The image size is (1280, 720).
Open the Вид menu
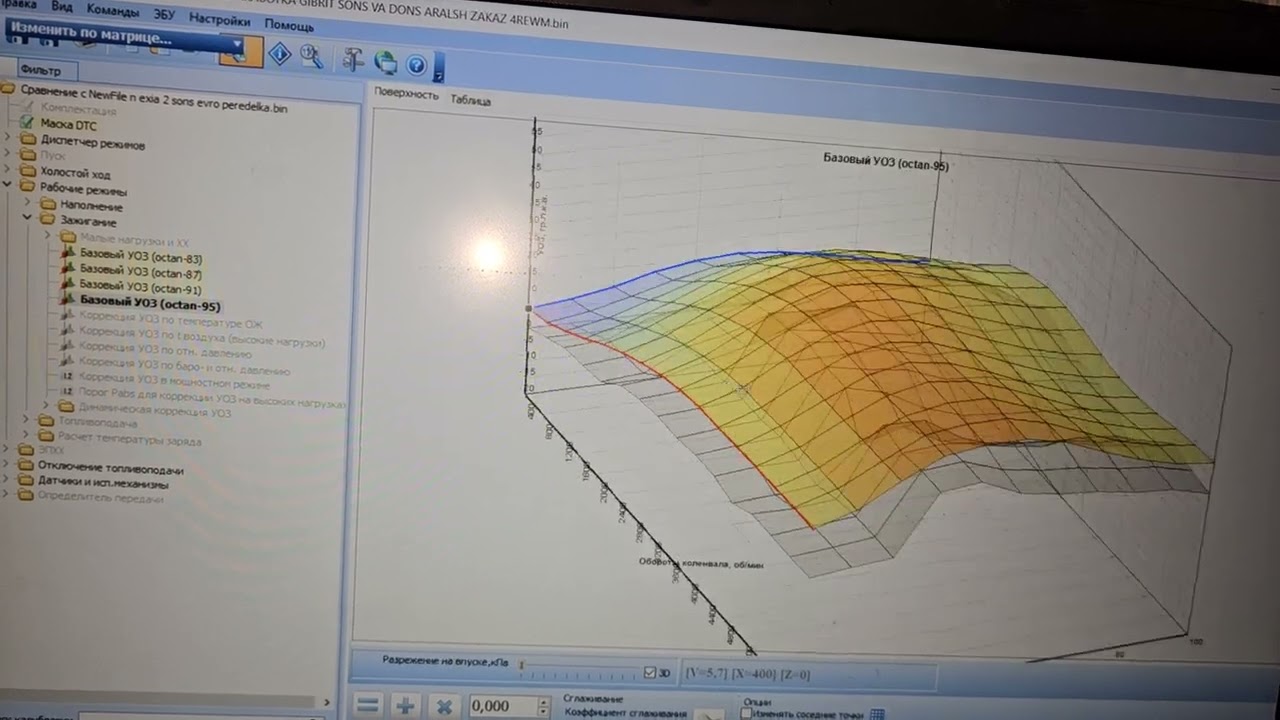62,6
